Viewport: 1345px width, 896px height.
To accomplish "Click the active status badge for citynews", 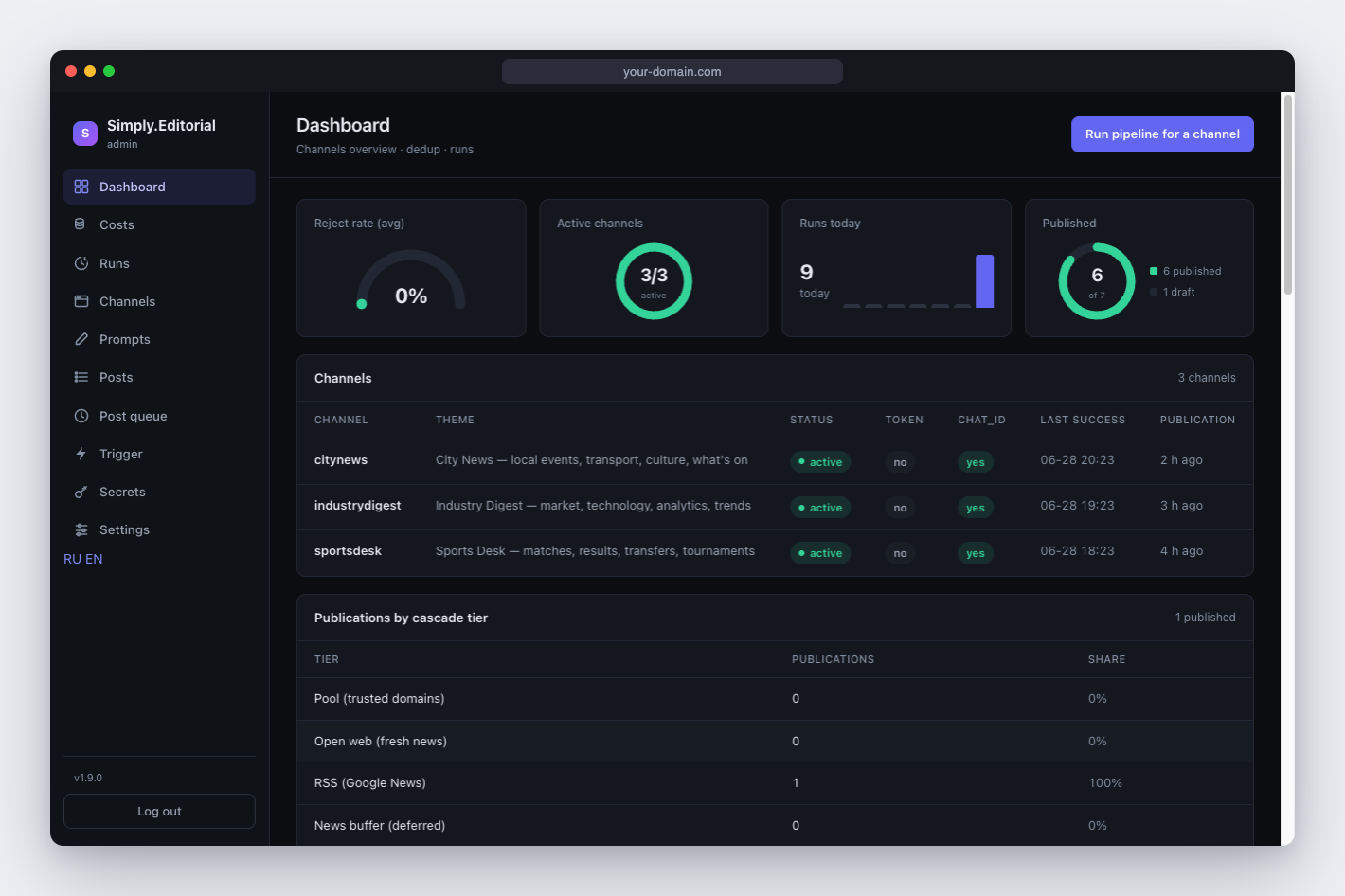I will tap(820, 462).
